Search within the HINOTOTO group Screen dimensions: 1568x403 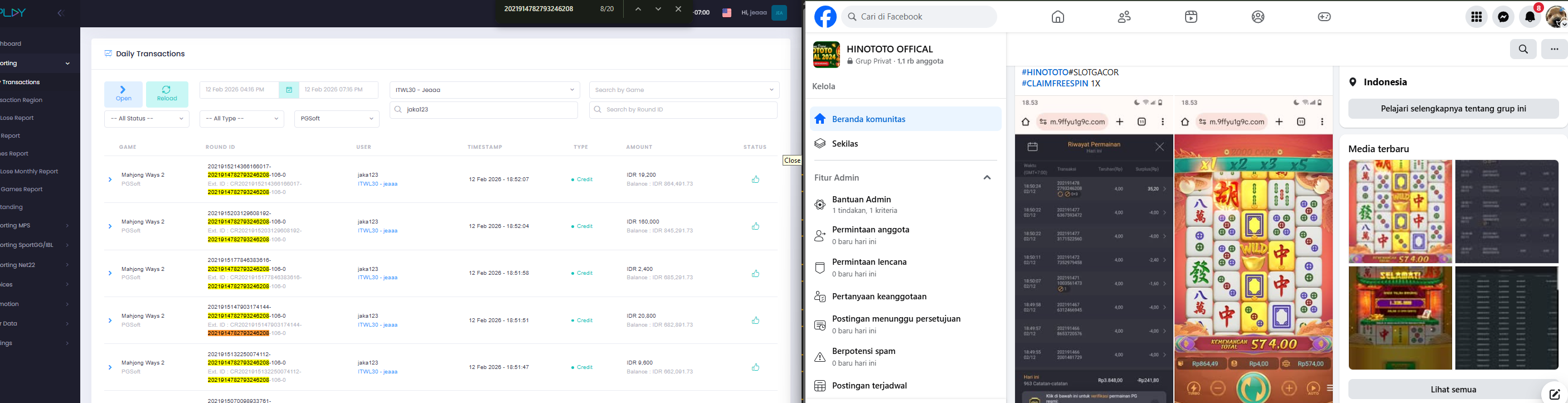(1523, 49)
